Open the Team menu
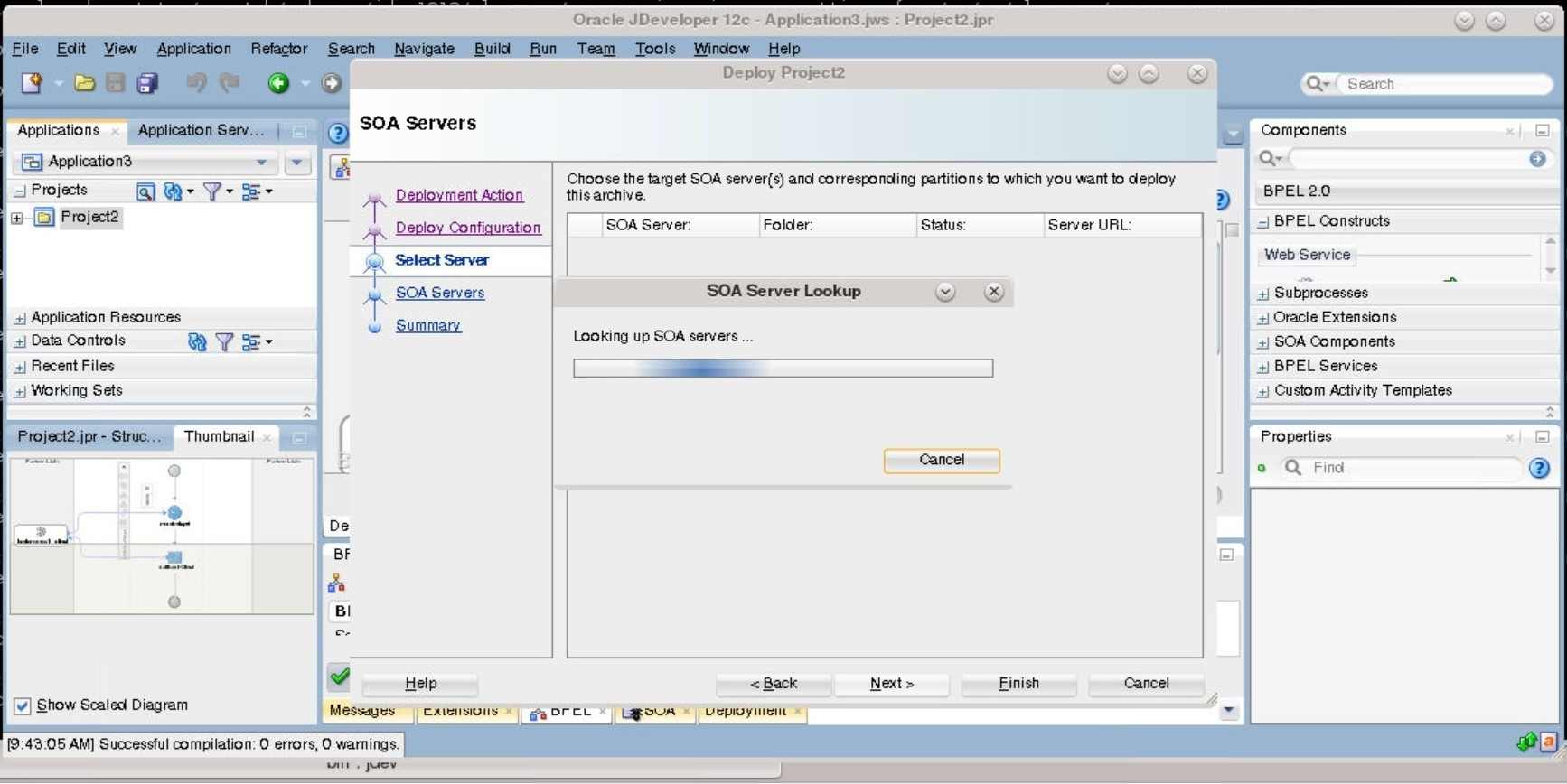 coord(596,49)
